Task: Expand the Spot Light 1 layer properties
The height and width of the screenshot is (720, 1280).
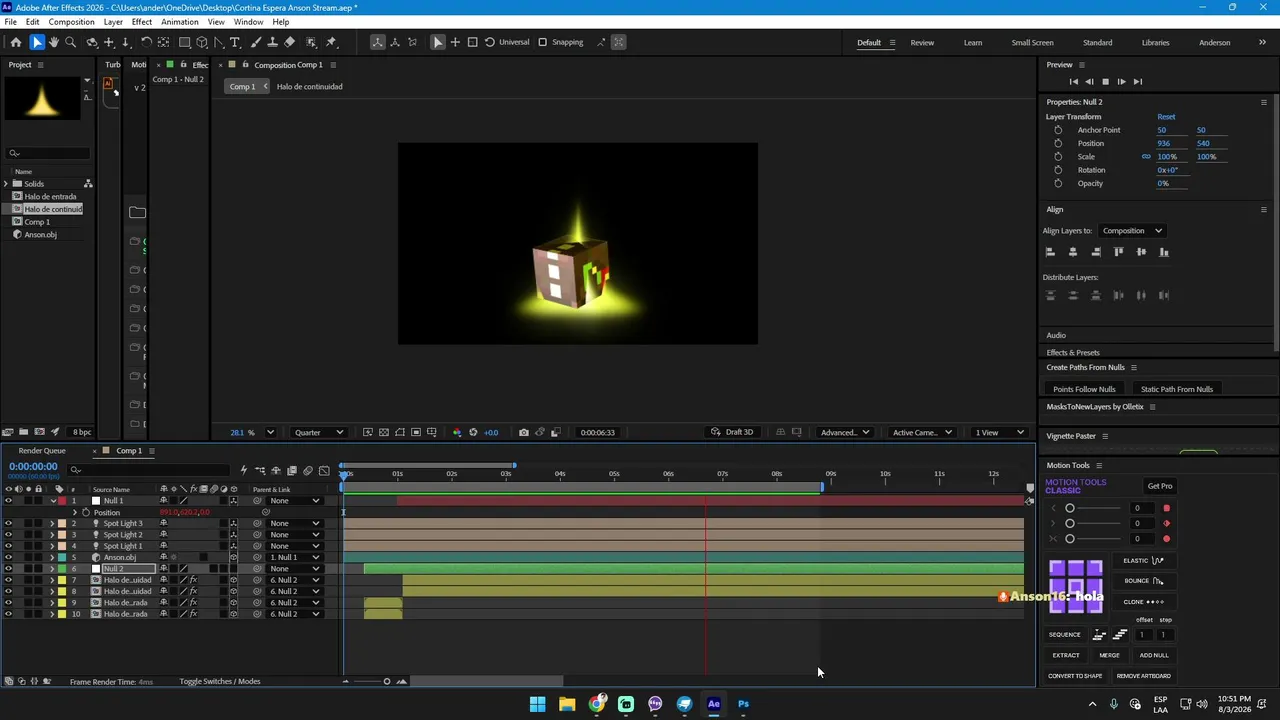Action: pos(52,546)
